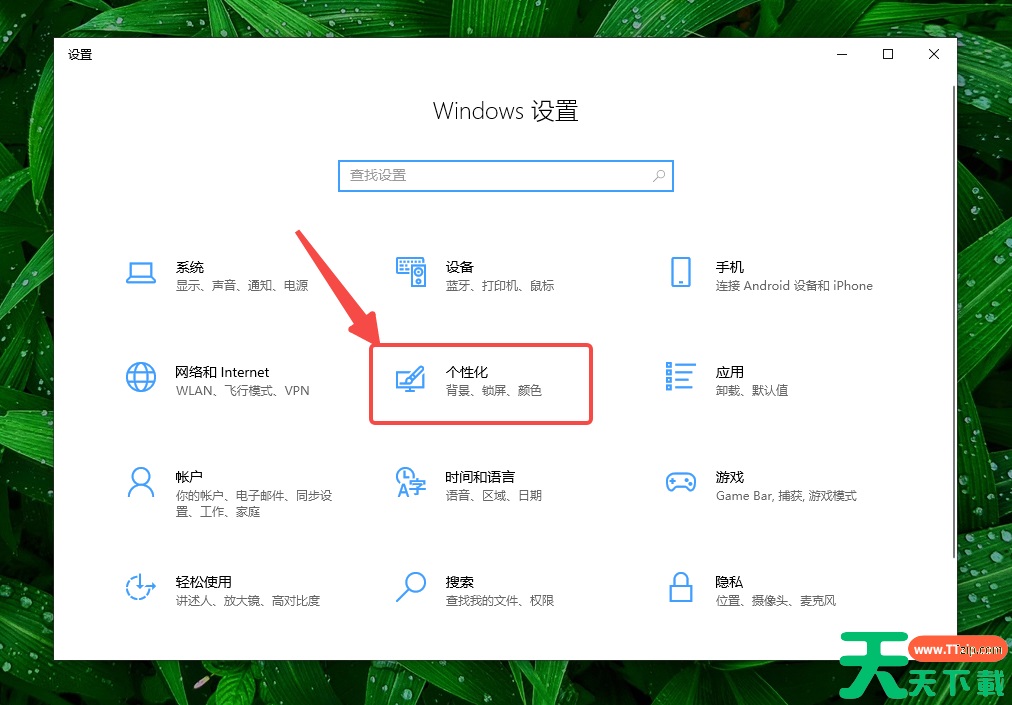Open the Time & Language (时间和语言) icon
The width and height of the screenshot is (1012, 705).
[411, 482]
